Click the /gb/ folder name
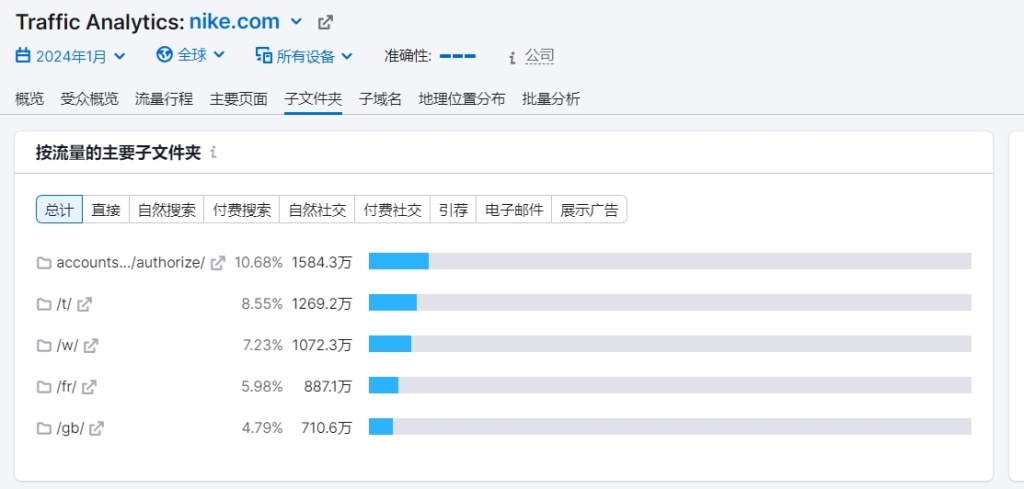 pyautogui.click(x=70, y=428)
